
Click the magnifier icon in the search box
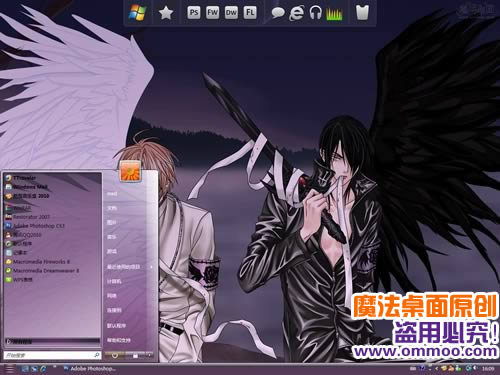[96, 355]
